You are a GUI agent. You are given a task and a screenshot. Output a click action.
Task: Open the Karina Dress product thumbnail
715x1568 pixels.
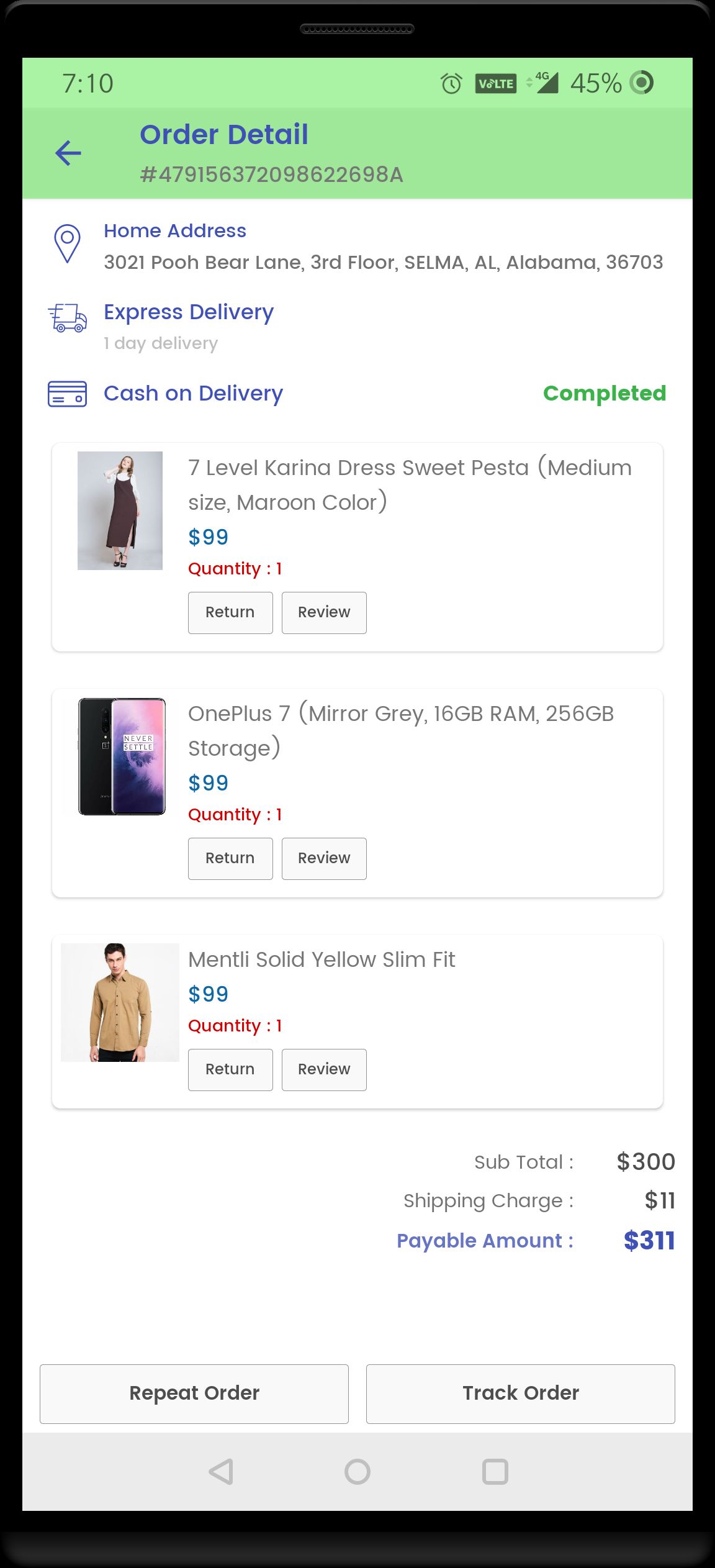120,510
